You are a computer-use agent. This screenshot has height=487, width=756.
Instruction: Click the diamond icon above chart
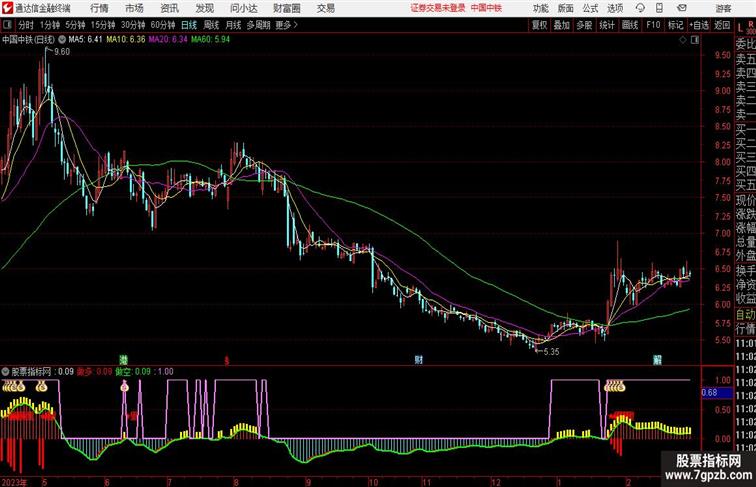point(683,40)
